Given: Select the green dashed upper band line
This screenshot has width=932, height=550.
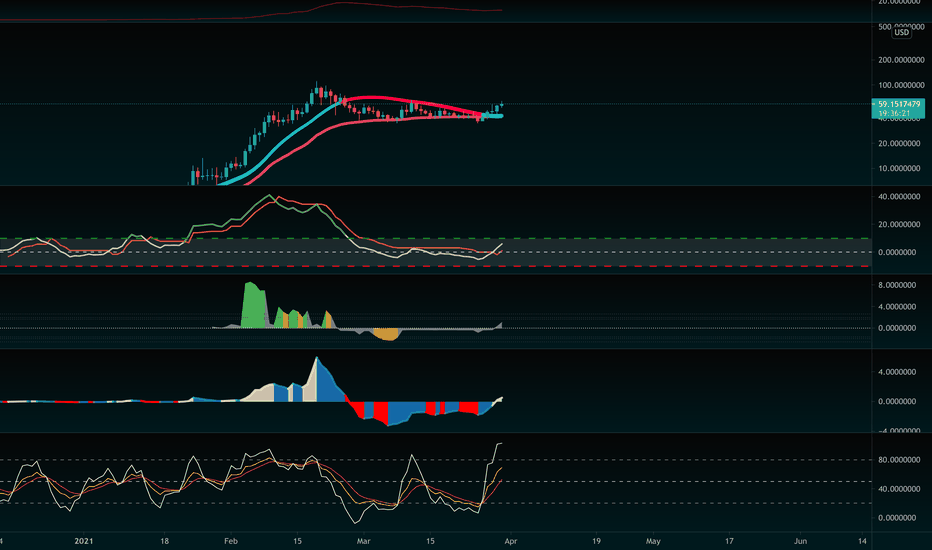Looking at the screenshot, I should 435,238.
